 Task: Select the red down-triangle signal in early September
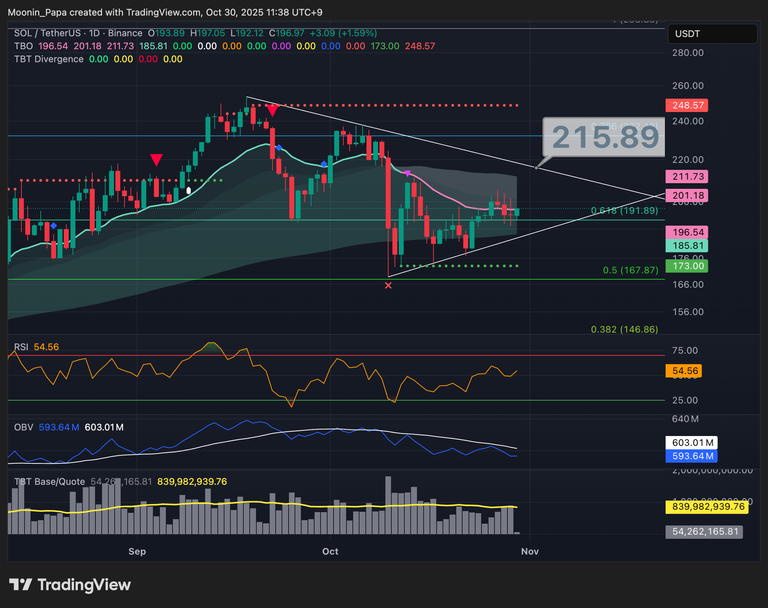(x=156, y=160)
